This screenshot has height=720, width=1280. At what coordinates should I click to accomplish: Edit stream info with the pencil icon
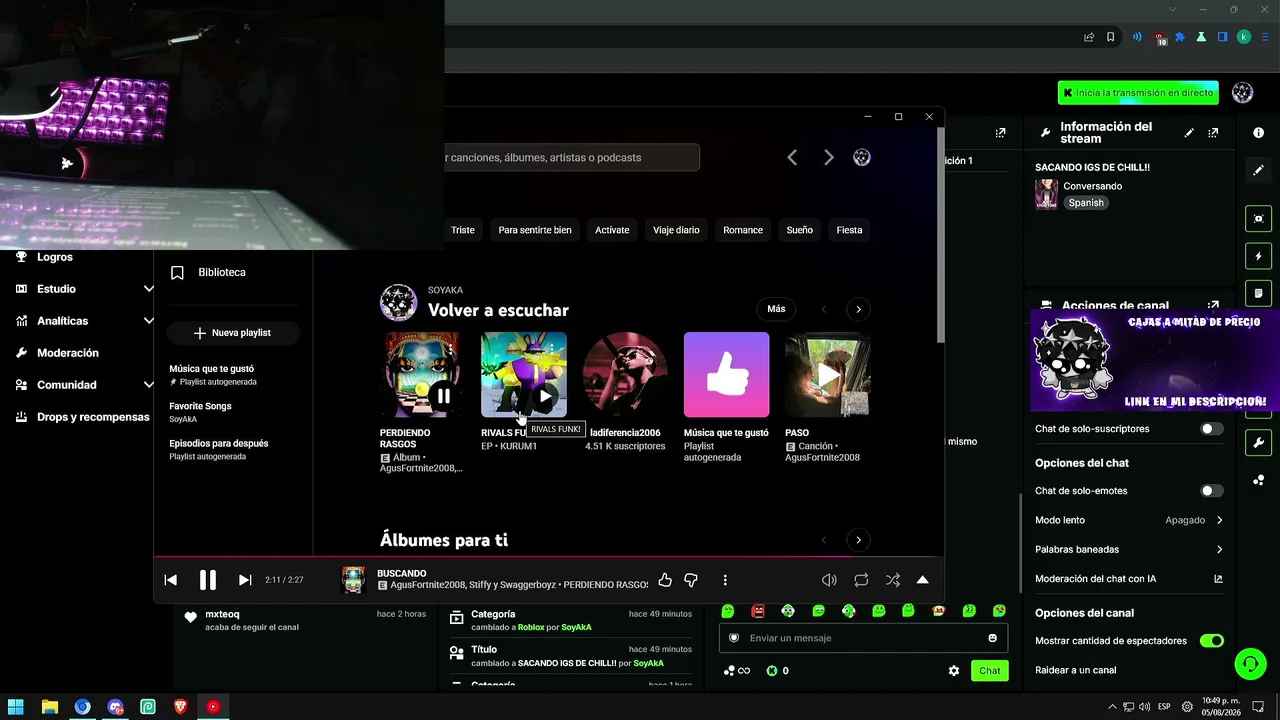click(1189, 133)
